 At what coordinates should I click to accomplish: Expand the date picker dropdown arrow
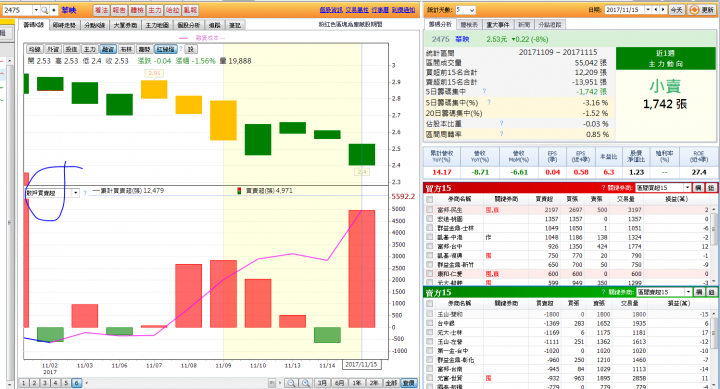648,10
